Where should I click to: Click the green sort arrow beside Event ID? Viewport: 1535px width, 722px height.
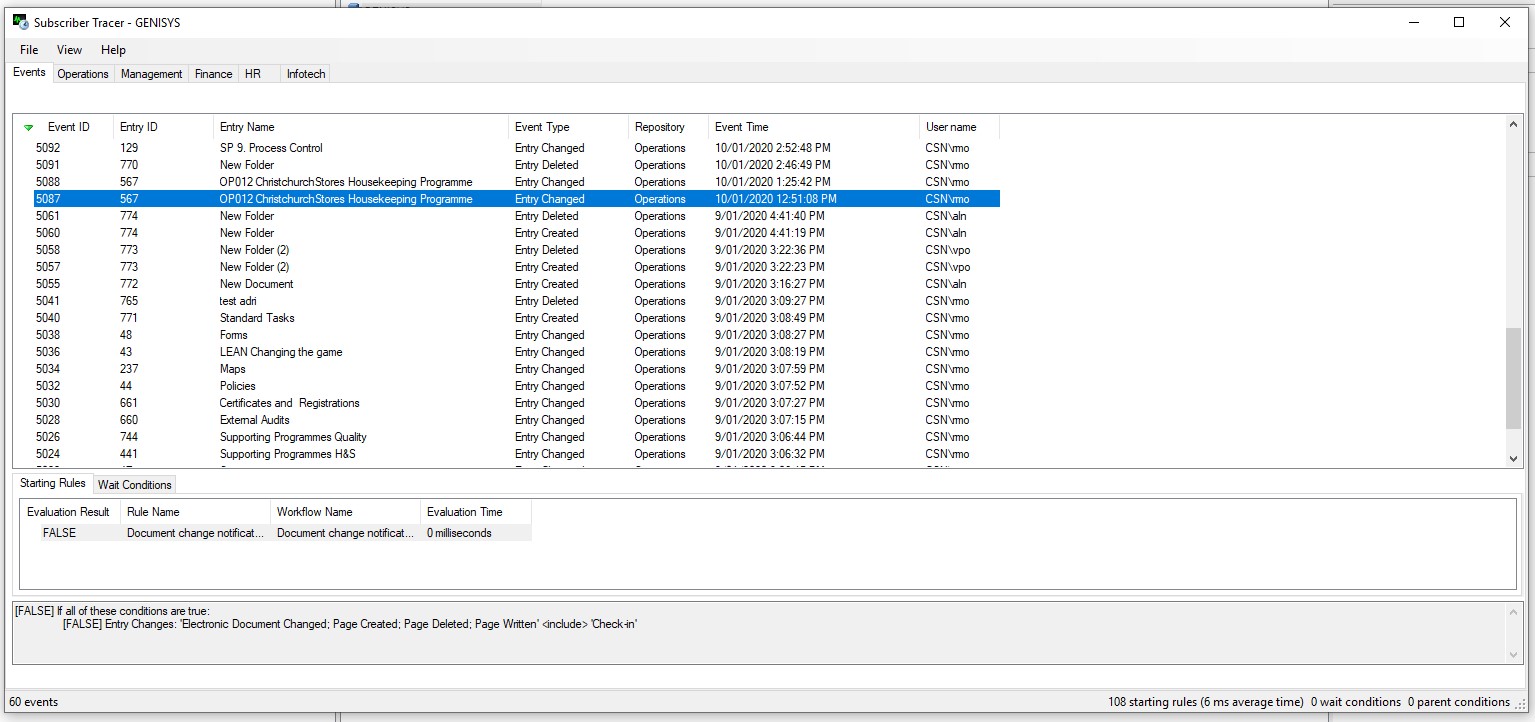pyautogui.click(x=29, y=128)
